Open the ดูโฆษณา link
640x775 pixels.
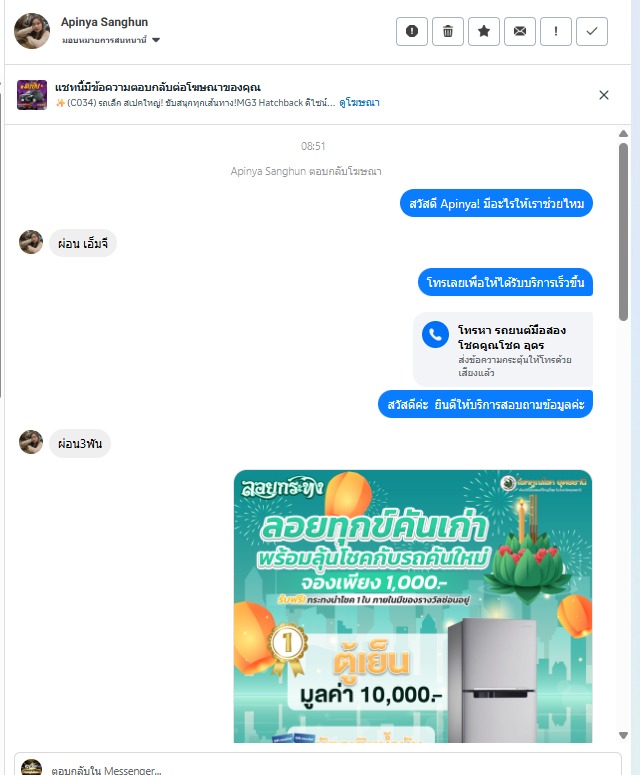(x=359, y=102)
